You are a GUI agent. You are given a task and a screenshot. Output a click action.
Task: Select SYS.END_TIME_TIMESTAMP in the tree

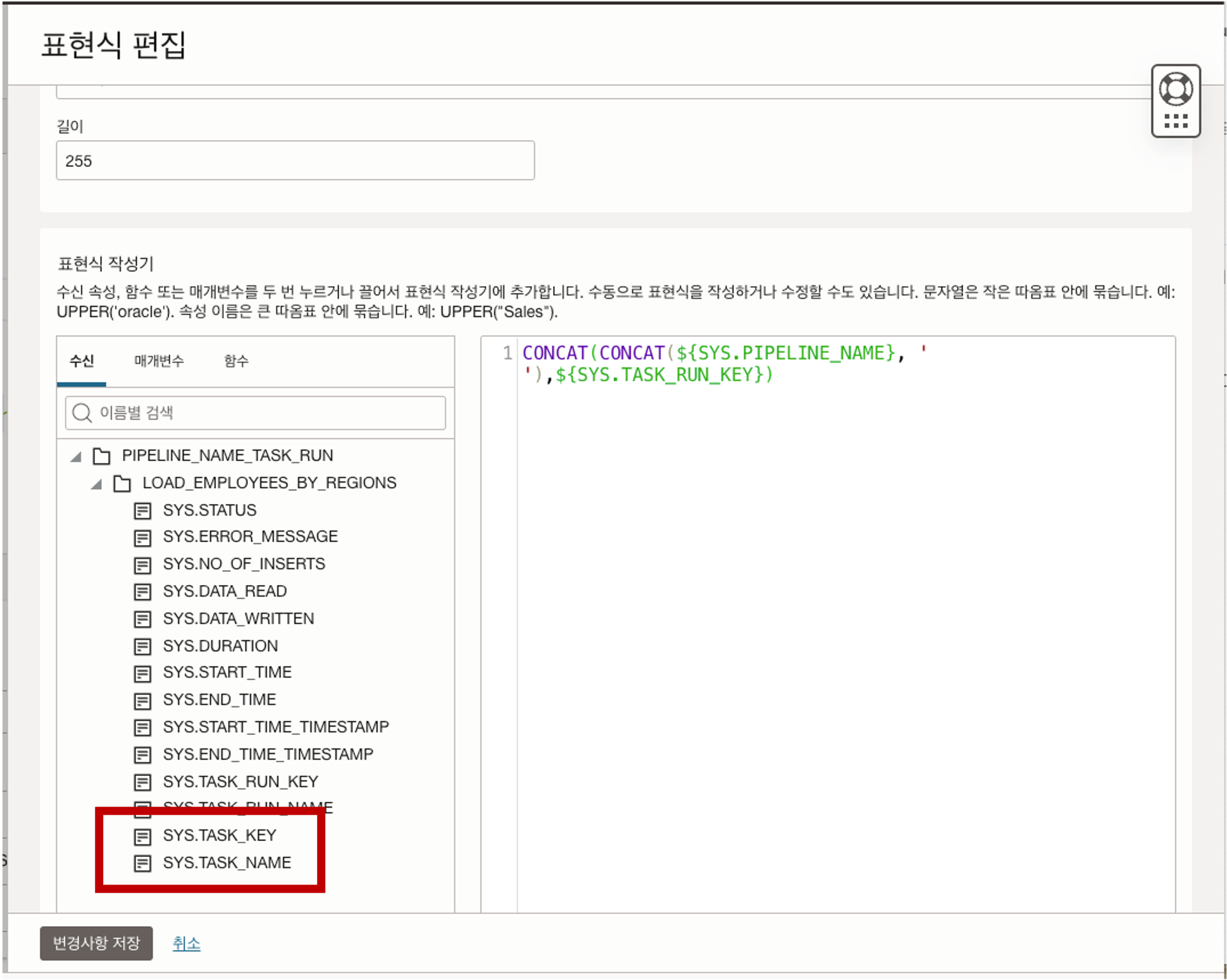pos(268,754)
